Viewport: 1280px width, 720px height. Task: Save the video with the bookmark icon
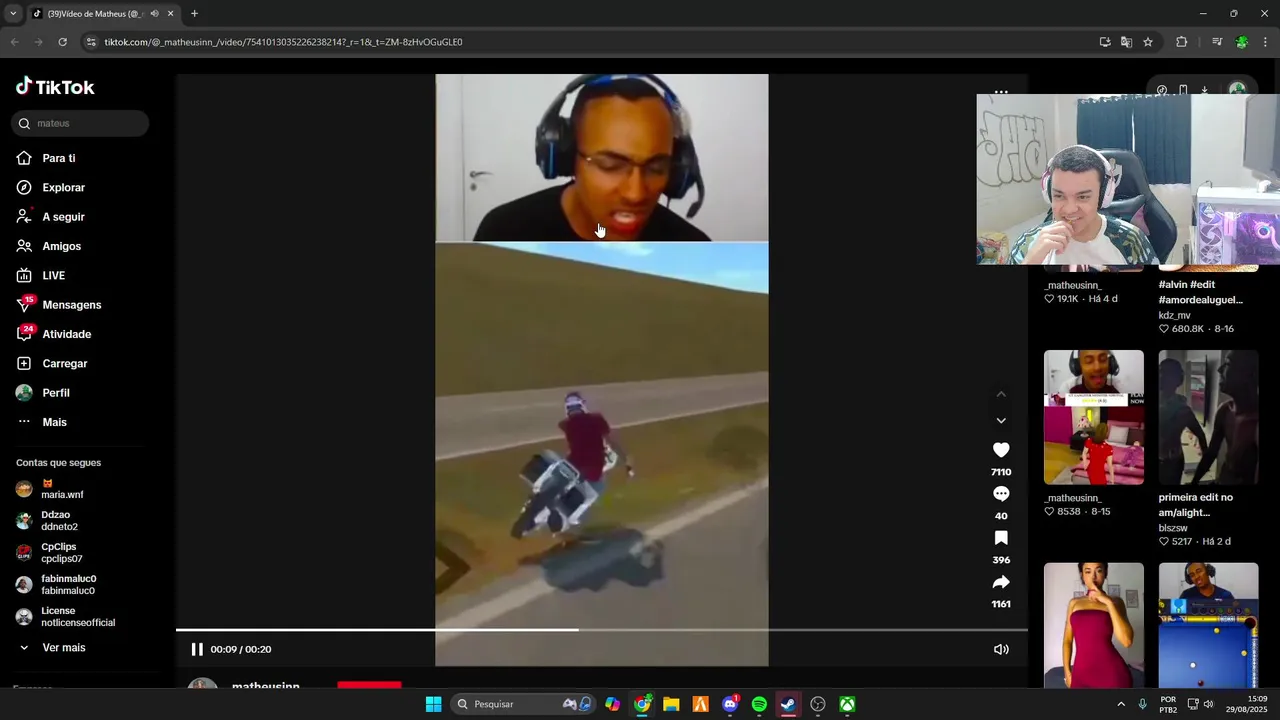(x=1001, y=538)
